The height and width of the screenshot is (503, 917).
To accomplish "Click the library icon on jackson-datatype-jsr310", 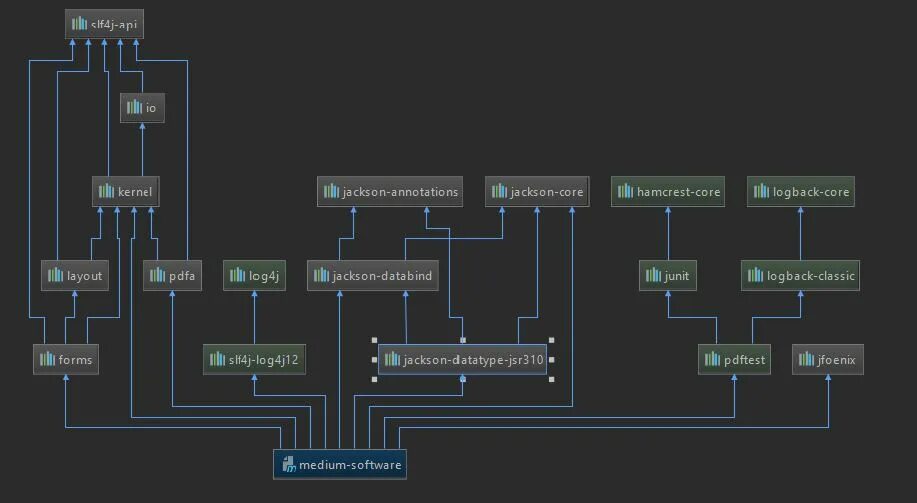I will [x=392, y=359].
